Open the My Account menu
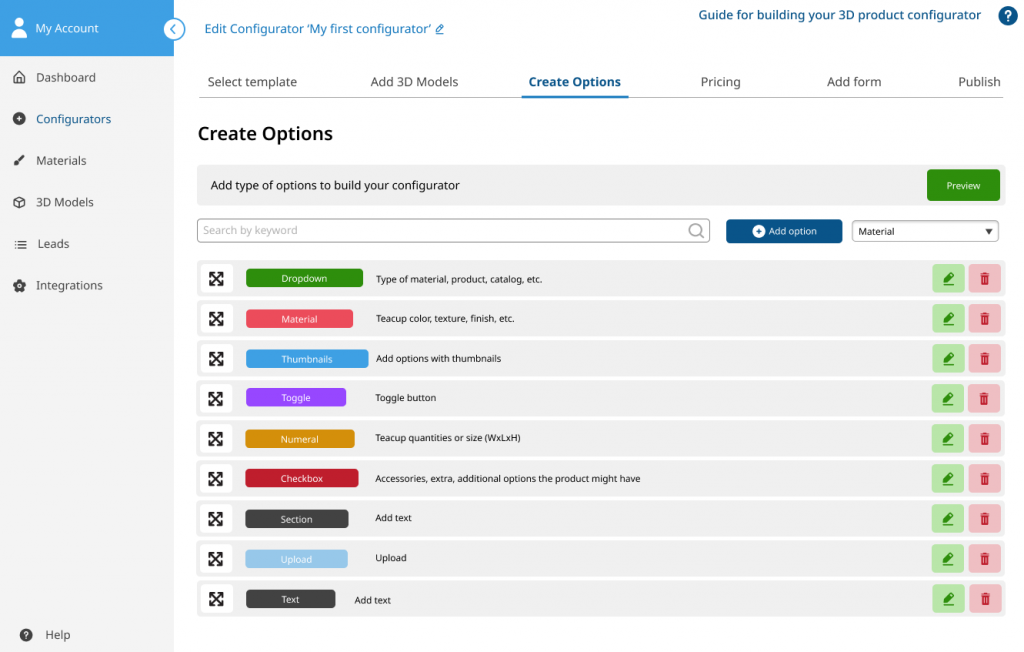The height and width of the screenshot is (652, 1024). [66, 28]
